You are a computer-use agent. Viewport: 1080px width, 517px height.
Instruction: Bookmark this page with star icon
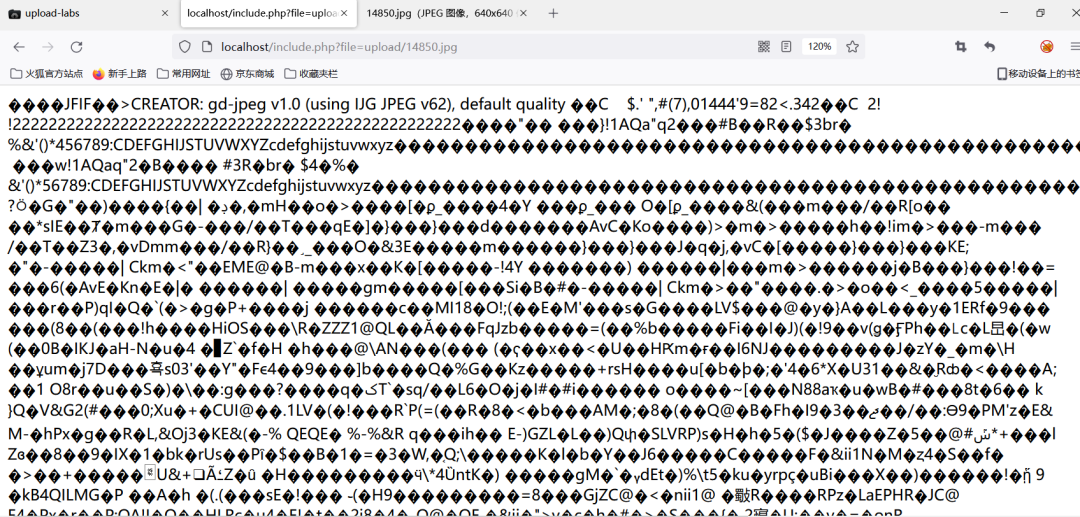(x=852, y=47)
